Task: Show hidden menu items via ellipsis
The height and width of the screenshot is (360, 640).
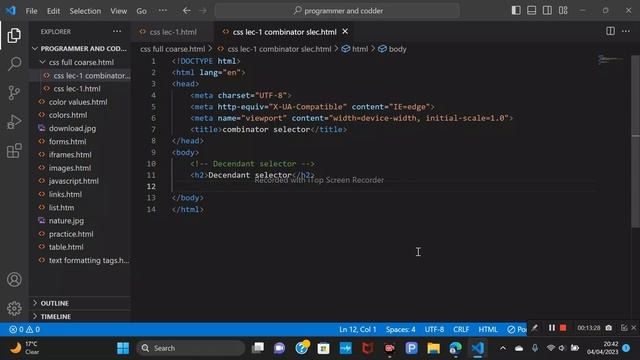Action: click(162, 11)
